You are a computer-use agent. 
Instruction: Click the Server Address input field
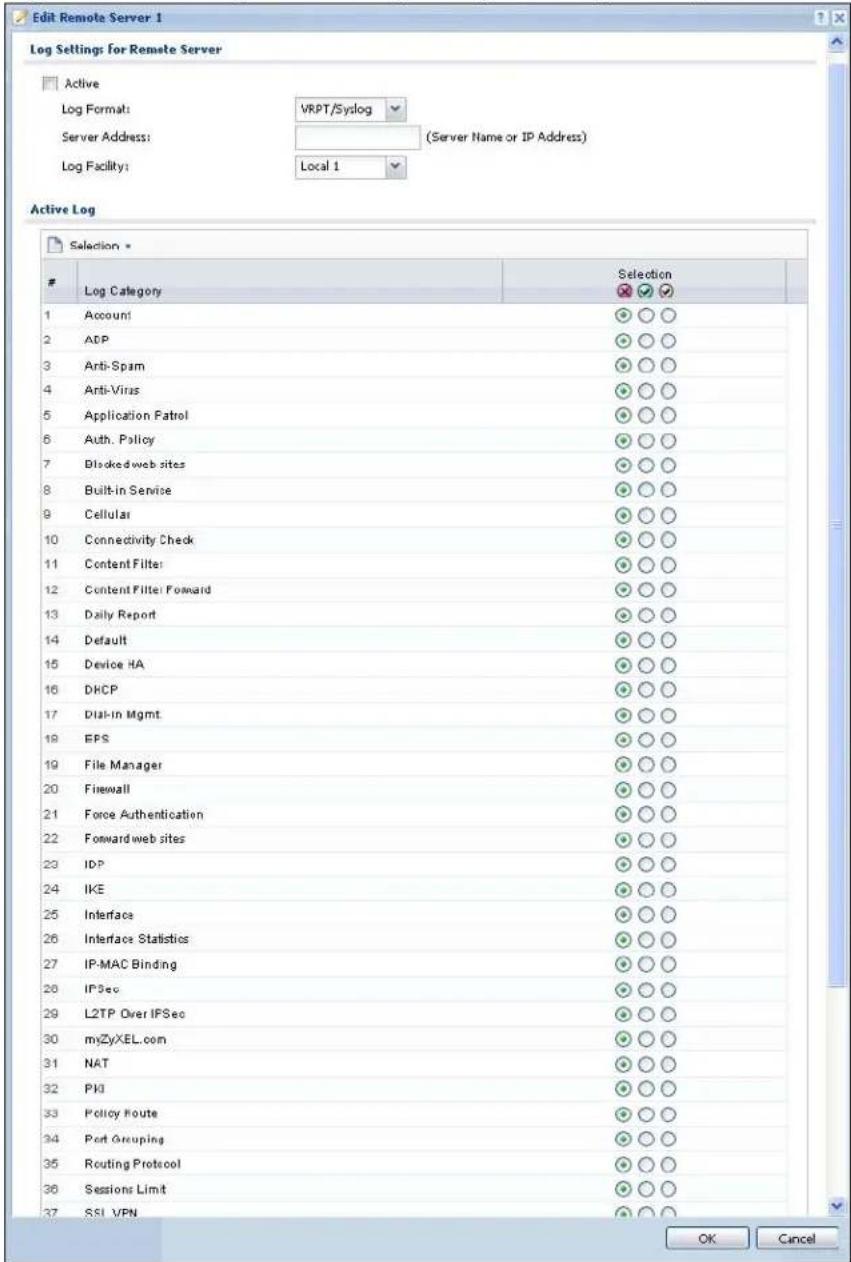(x=357, y=137)
